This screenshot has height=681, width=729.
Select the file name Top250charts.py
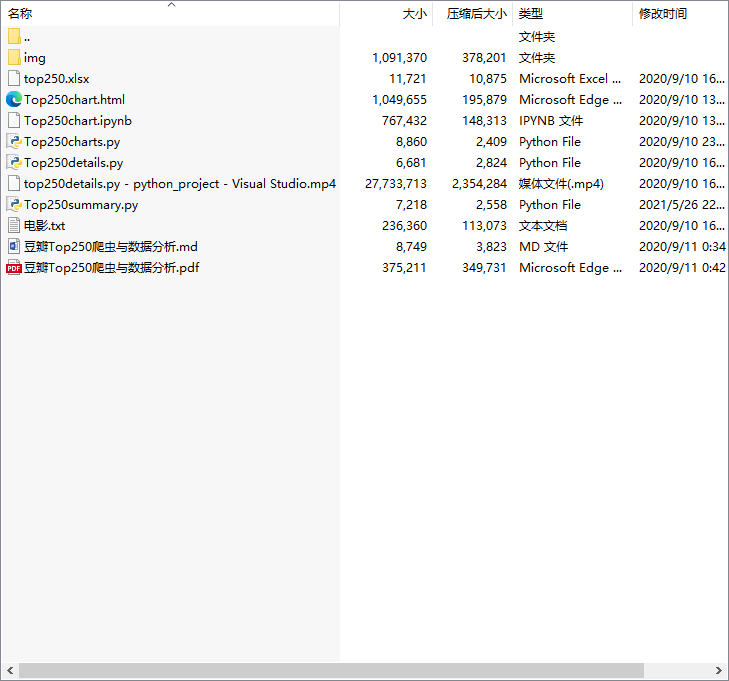[72, 142]
